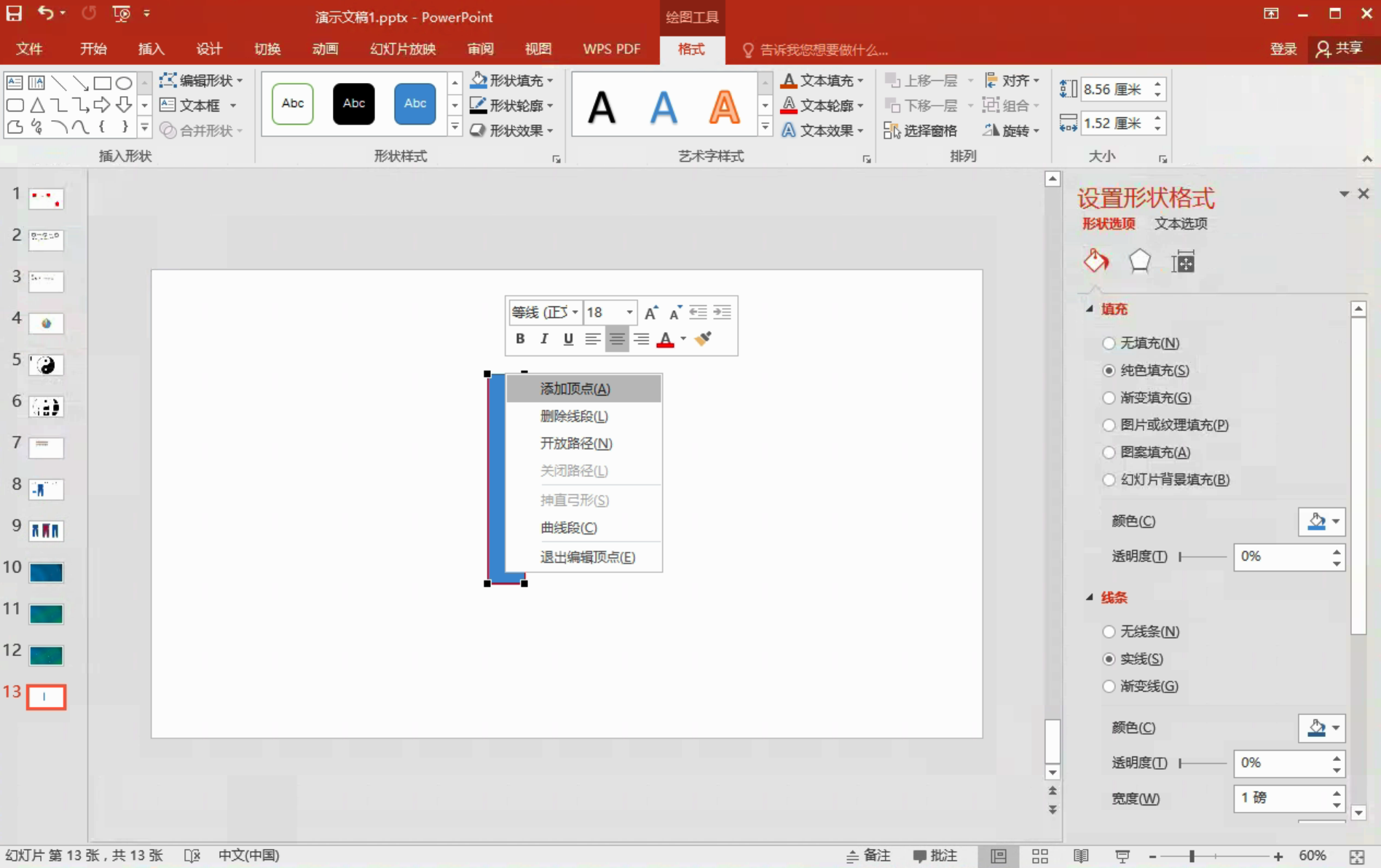The width and height of the screenshot is (1381, 868).
Task: Choose 删除线段 from context menu
Action: pos(583,417)
